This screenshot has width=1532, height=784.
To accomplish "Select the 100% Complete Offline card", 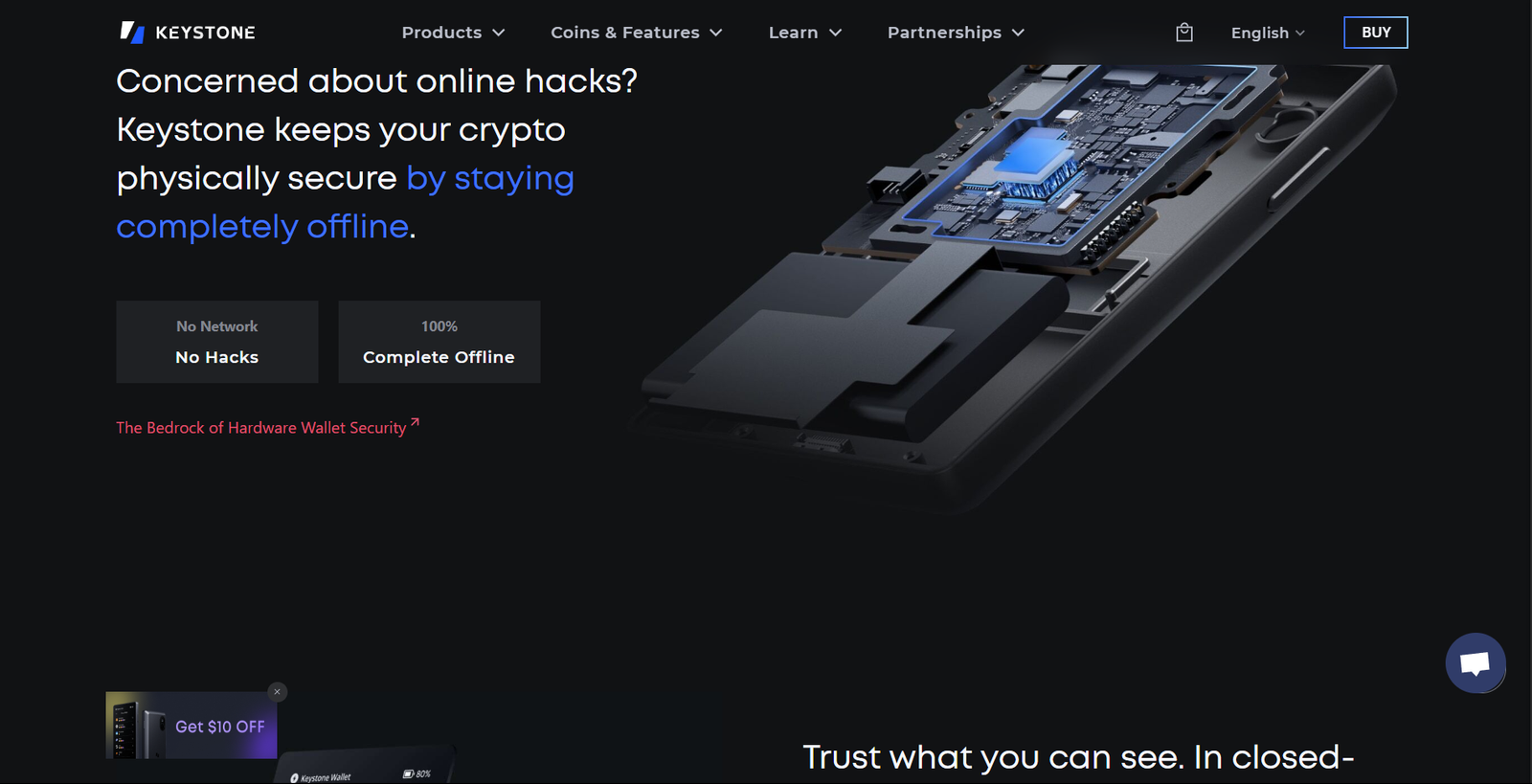I will click(x=439, y=342).
